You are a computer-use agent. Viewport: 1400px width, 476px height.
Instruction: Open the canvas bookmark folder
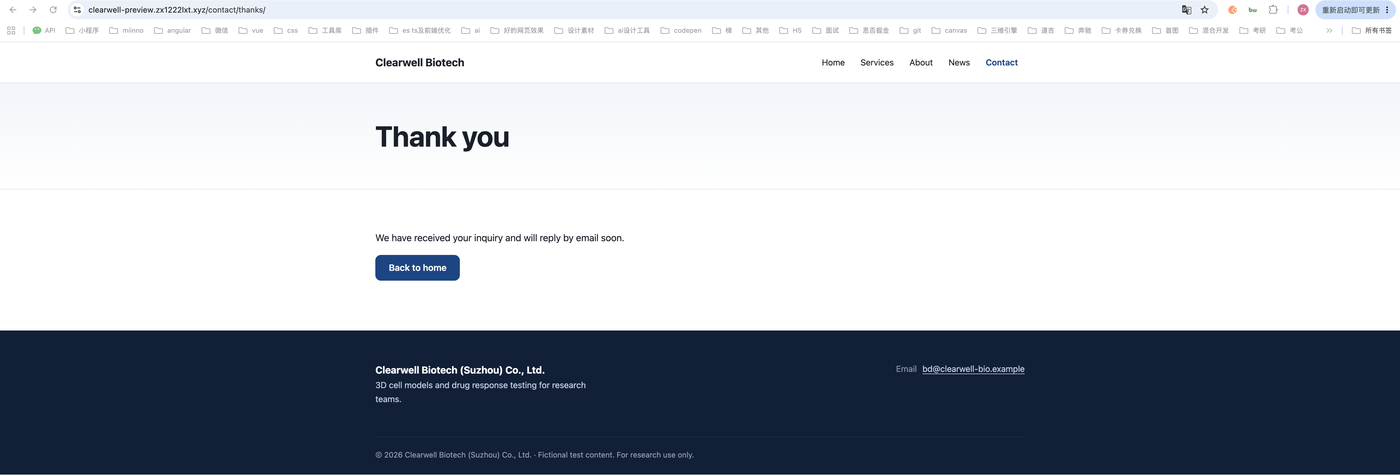(949, 30)
